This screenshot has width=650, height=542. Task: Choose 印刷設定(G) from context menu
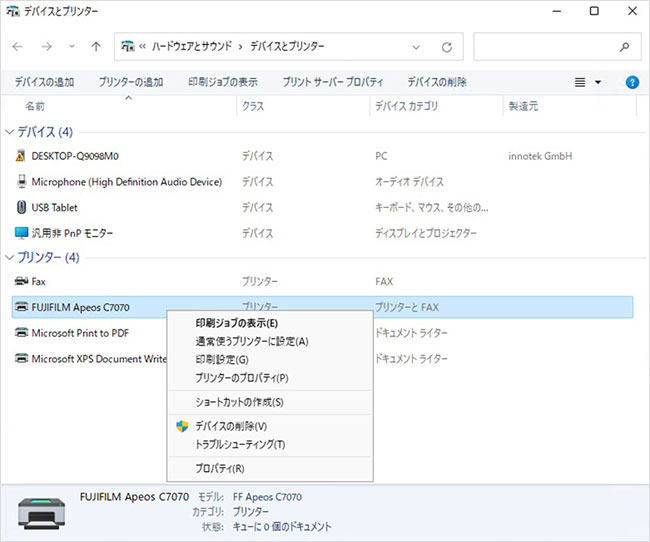point(222,360)
